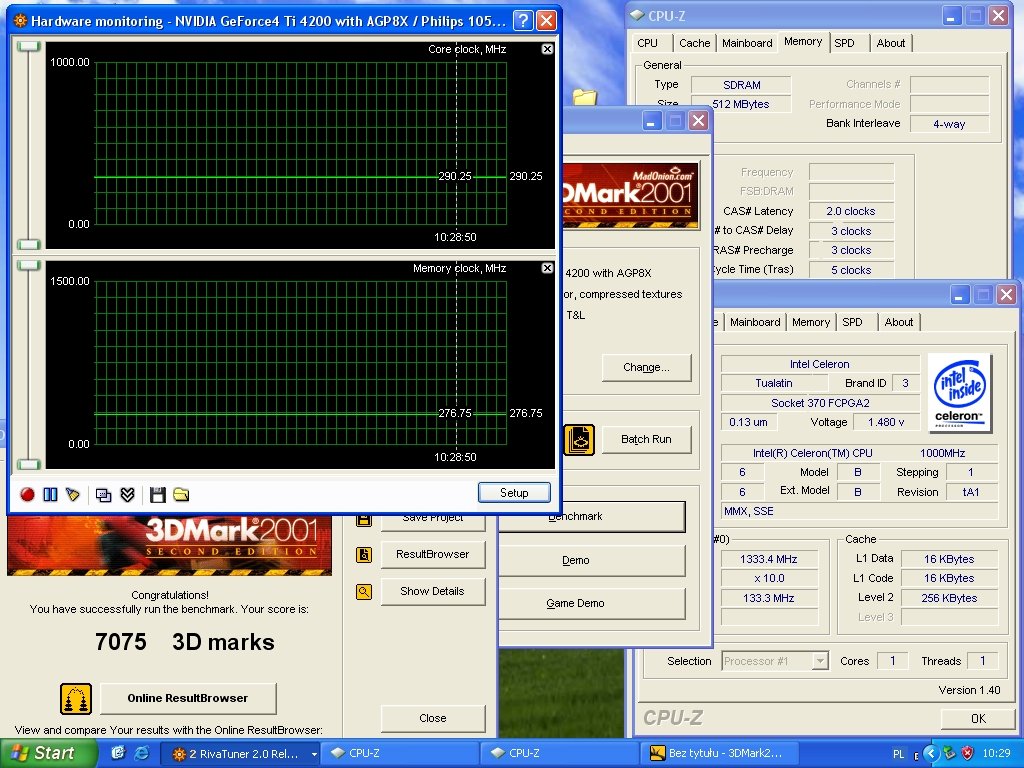Click the Batch Run icon in 3DMark
The width and height of the screenshot is (1024, 768).
[579, 440]
